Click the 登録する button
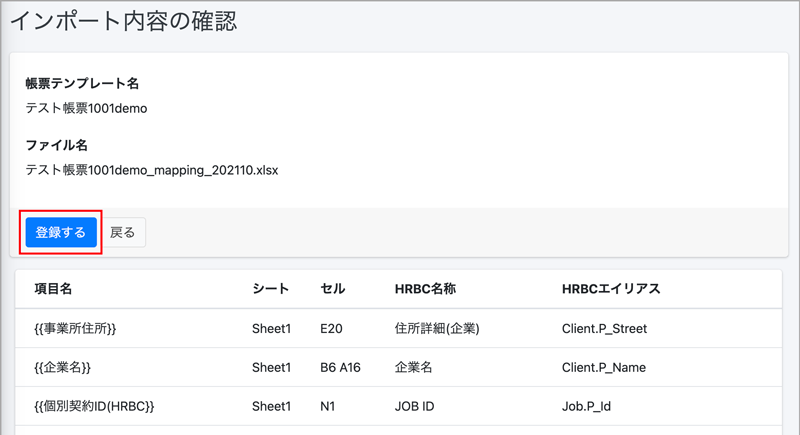The image size is (800, 435). tap(61, 232)
